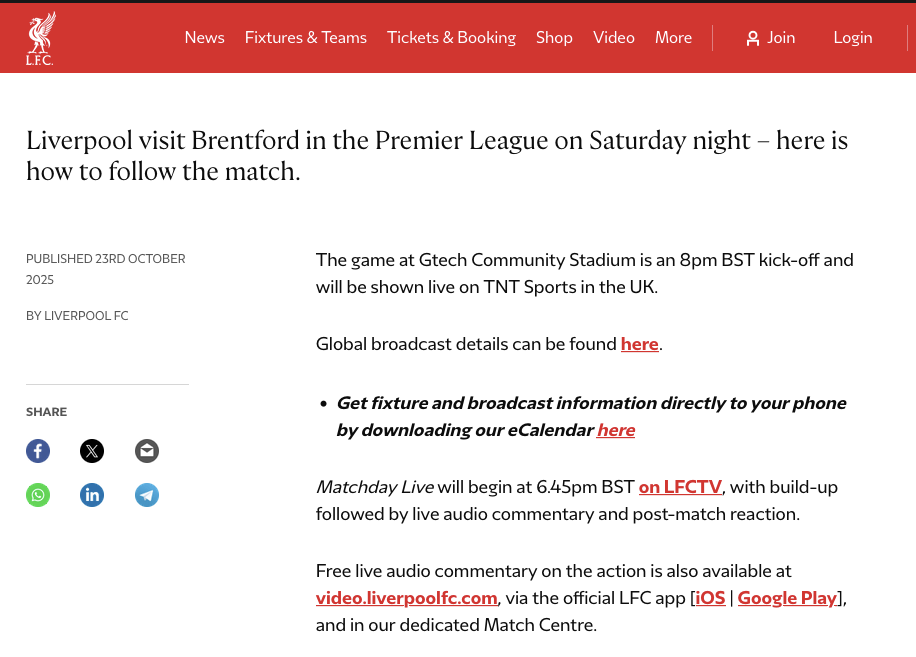
Task: Open the 'on LFCTV' link
Action: [x=681, y=488]
